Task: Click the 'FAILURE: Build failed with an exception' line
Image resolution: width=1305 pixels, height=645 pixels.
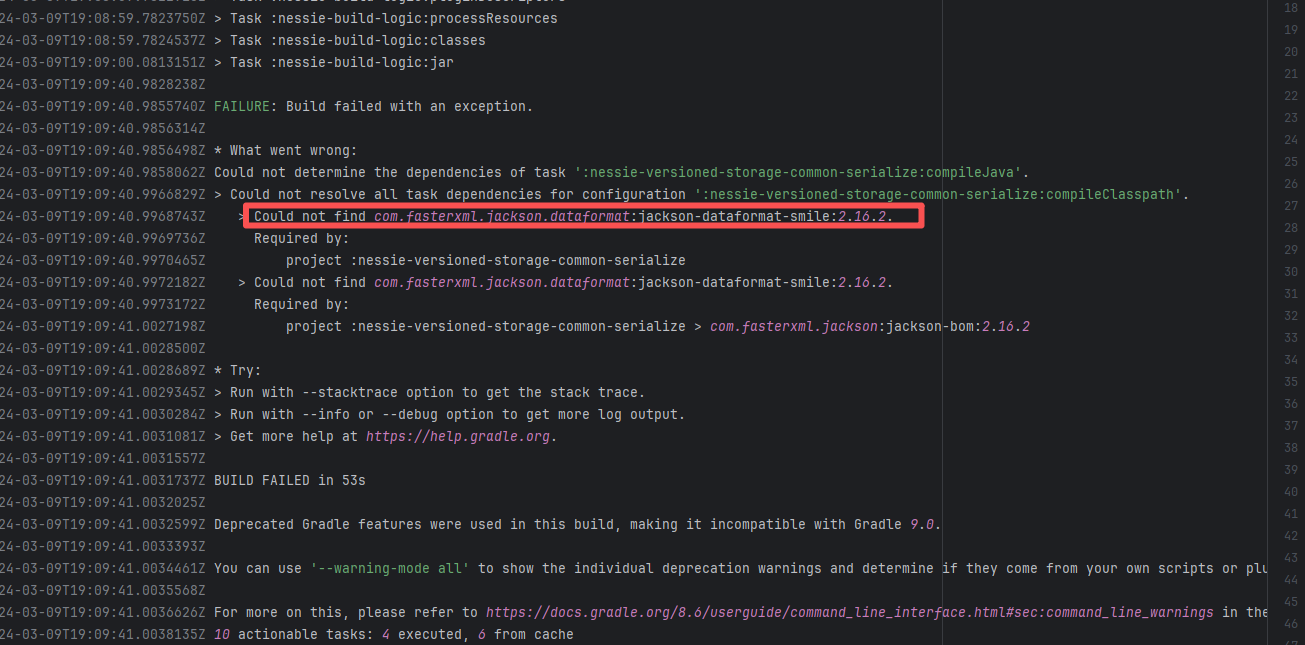Action: (x=373, y=106)
